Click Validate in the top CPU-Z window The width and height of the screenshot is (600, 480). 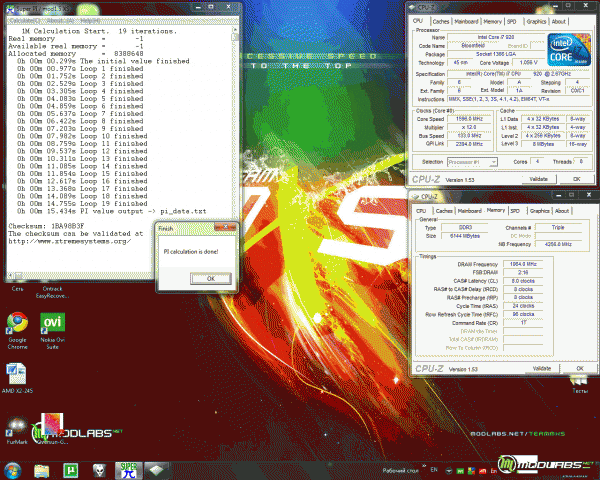click(538, 179)
